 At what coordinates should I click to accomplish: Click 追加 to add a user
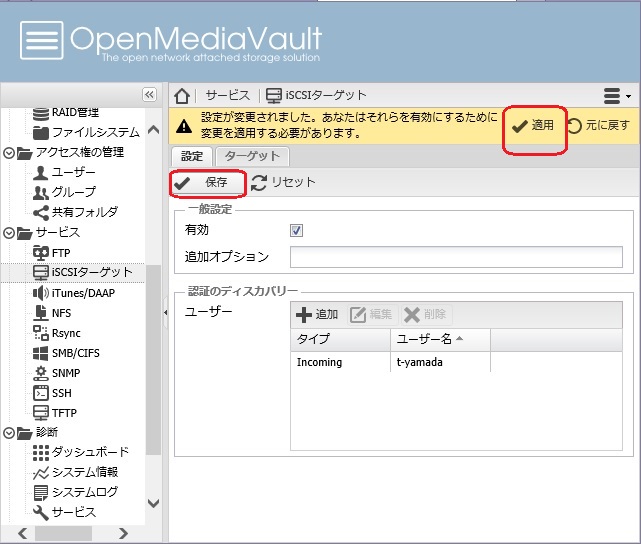(x=317, y=315)
